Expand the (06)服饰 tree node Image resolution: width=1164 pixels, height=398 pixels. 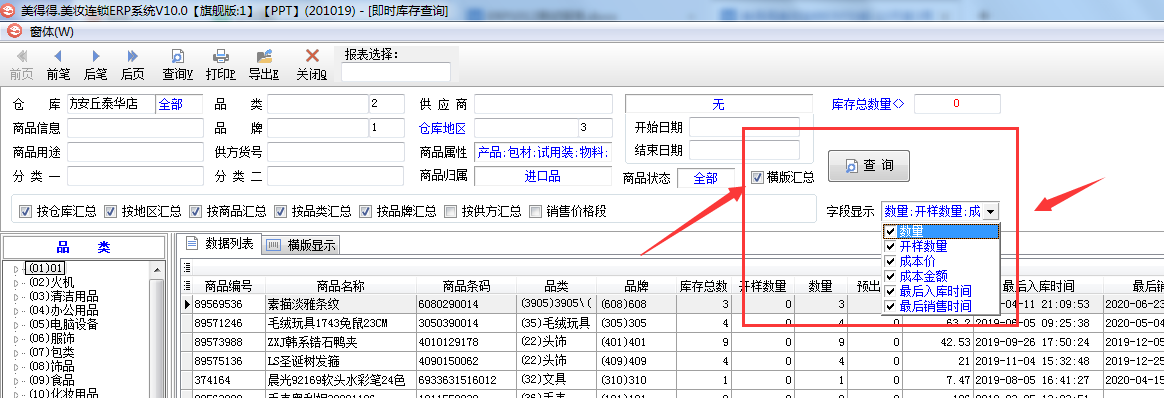(17, 339)
